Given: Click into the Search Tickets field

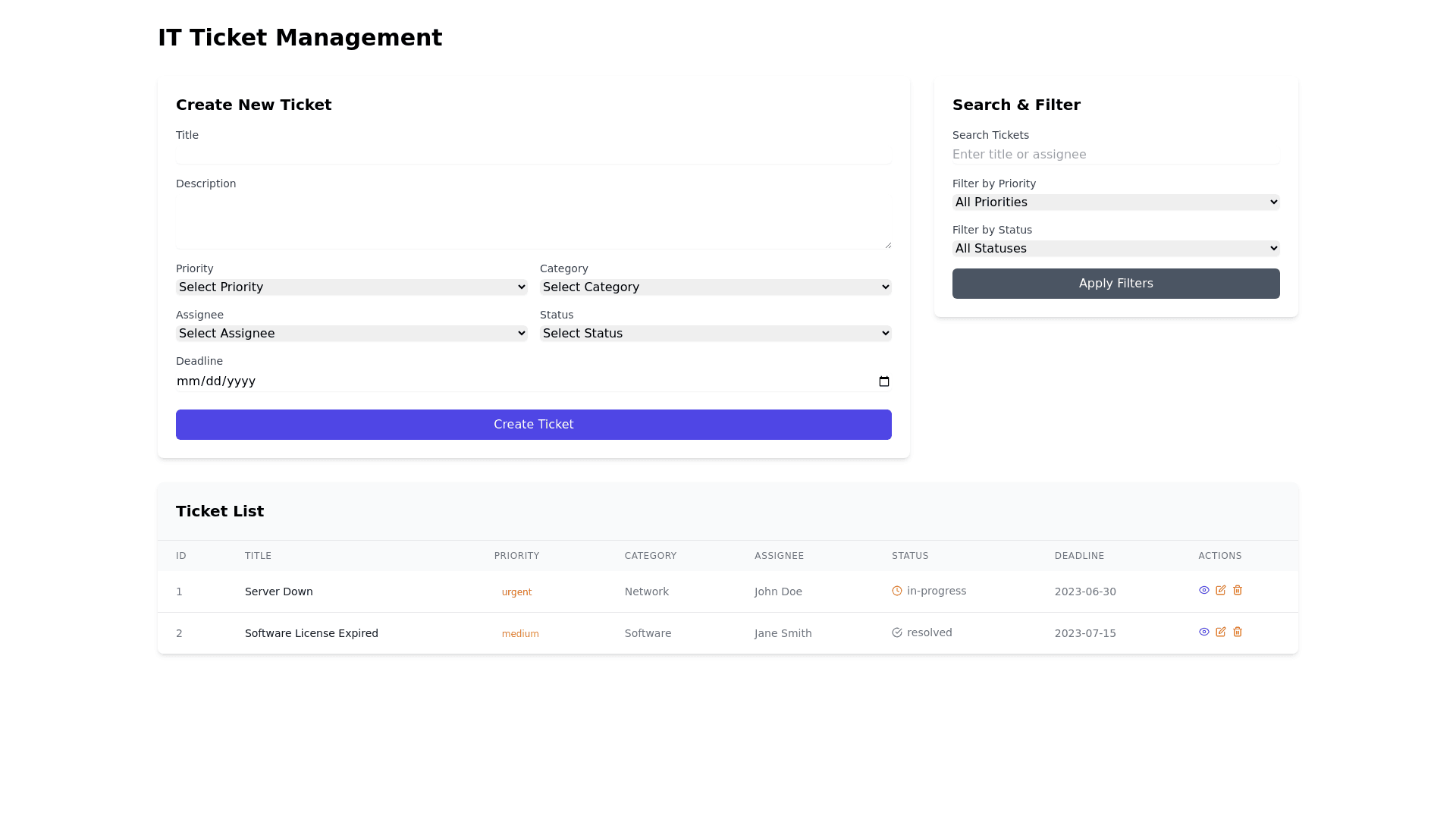Looking at the screenshot, I should pos(1116,155).
